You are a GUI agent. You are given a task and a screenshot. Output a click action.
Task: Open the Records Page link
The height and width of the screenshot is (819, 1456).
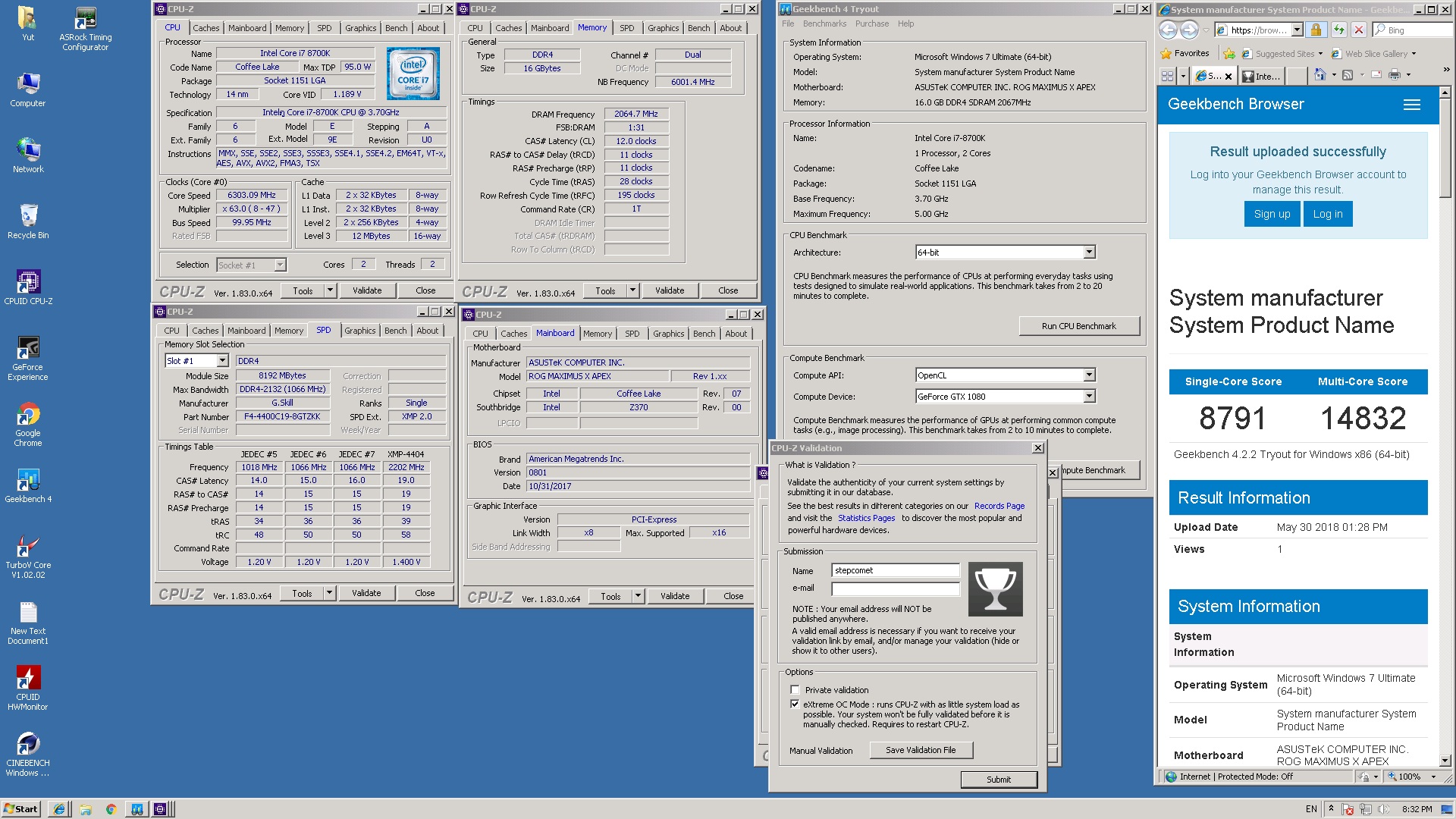[x=999, y=506]
